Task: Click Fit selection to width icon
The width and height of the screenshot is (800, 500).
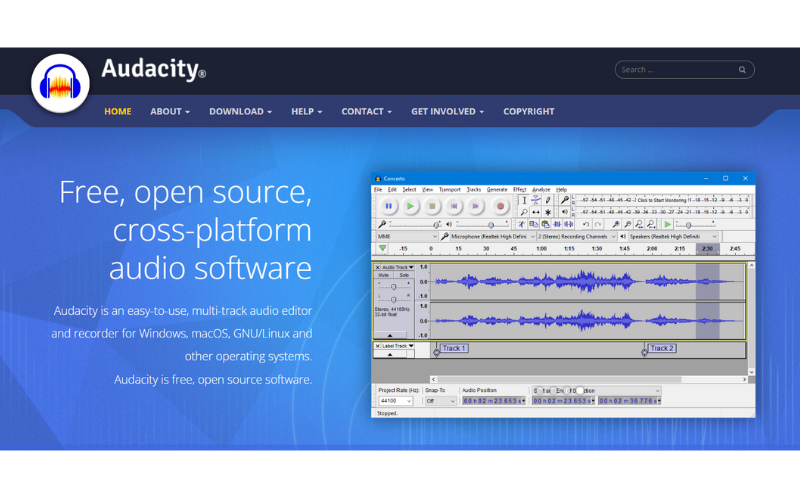Action: [639, 224]
